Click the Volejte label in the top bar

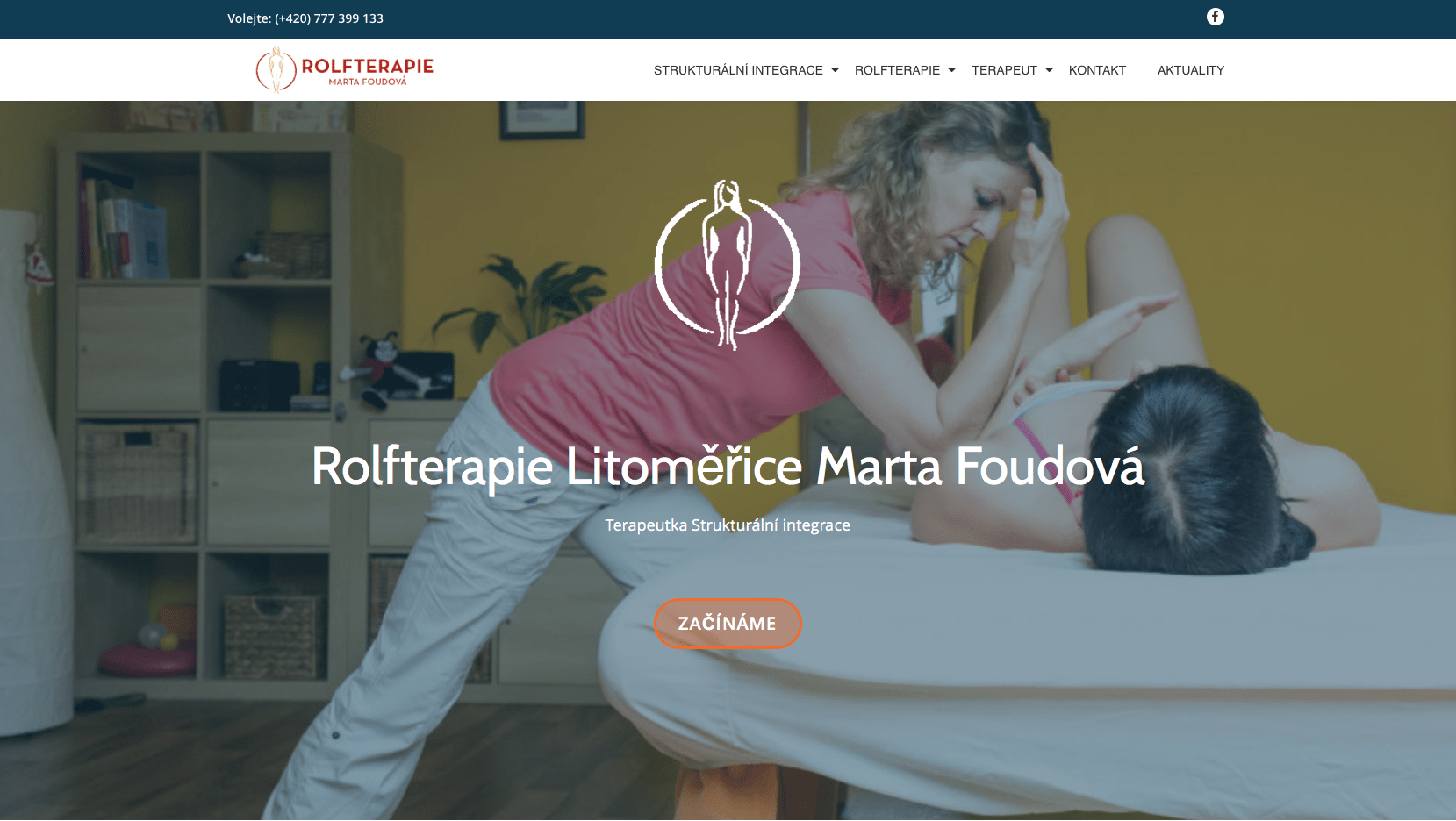click(x=249, y=18)
